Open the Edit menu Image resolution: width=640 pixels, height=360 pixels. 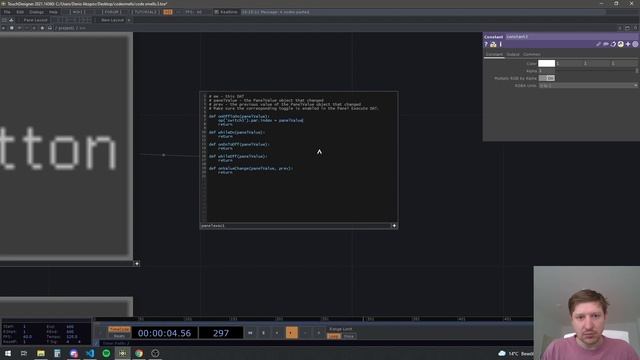(20, 12)
